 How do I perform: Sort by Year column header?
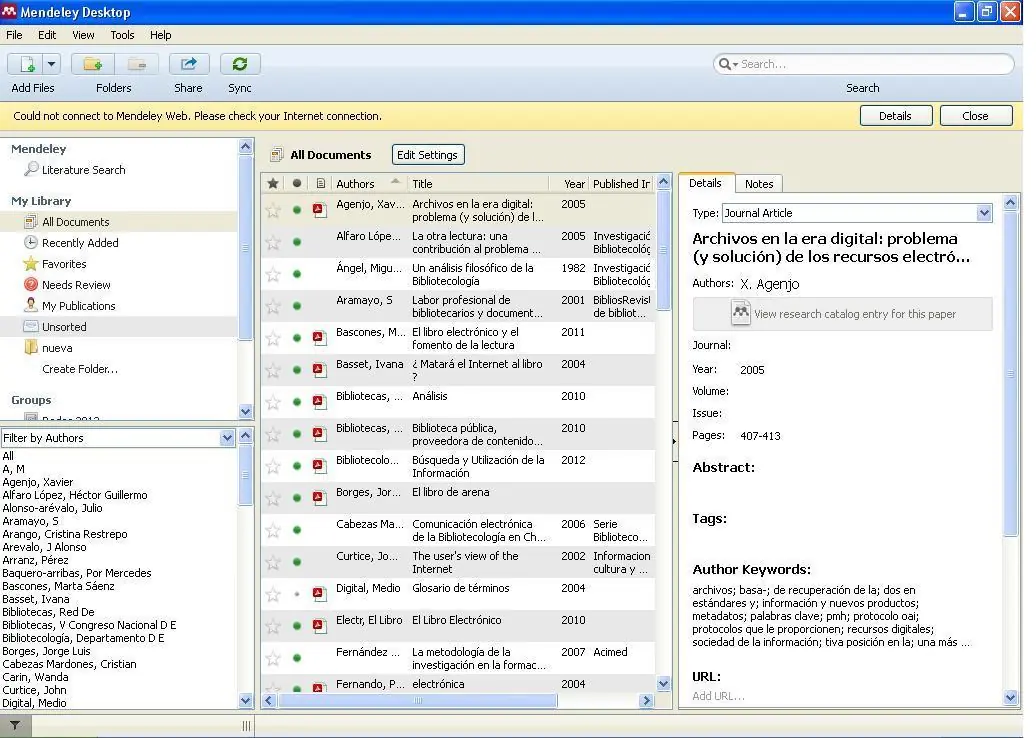[569, 184]
